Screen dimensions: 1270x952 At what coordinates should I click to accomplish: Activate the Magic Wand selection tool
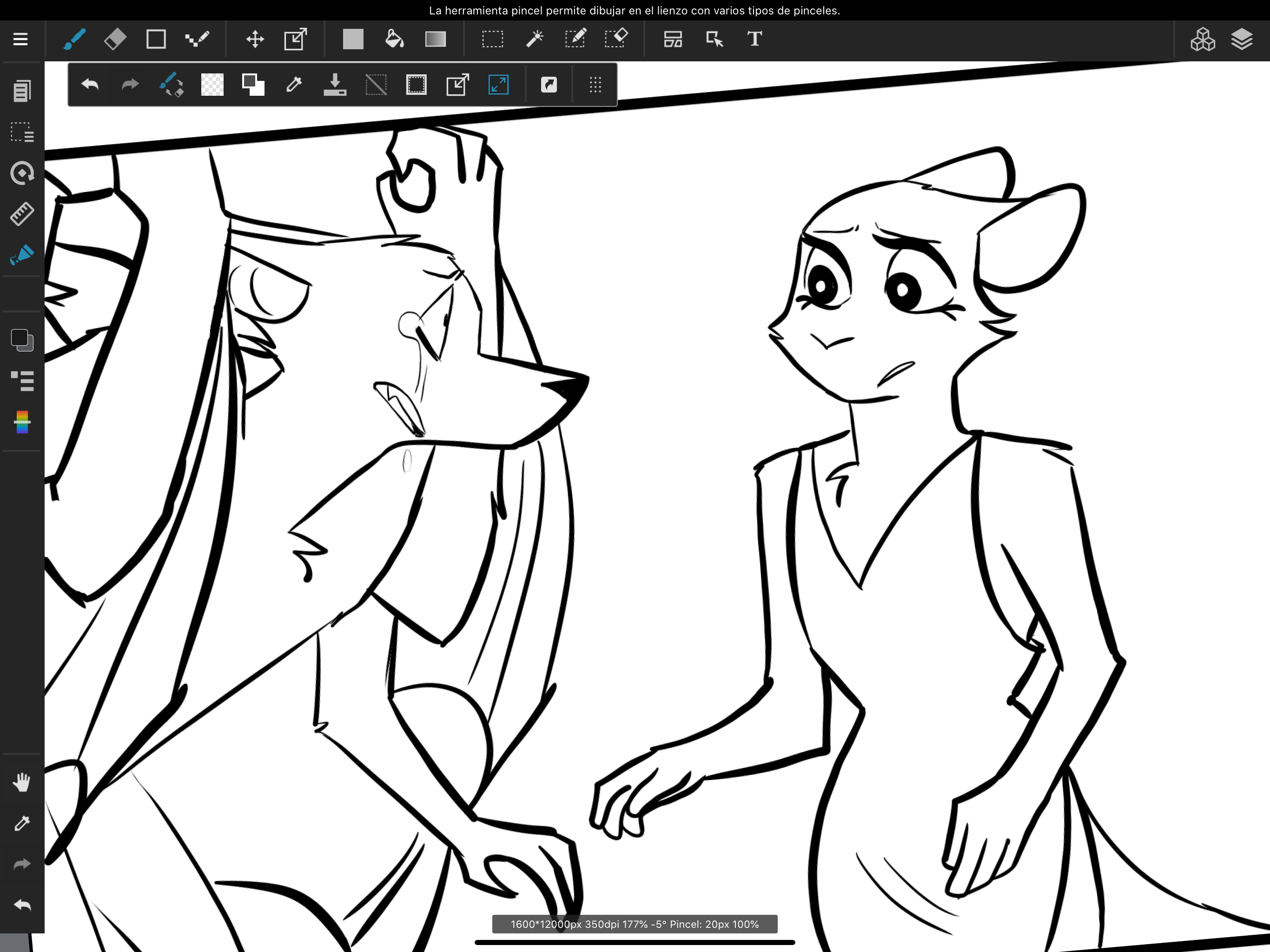coord(534,39)
